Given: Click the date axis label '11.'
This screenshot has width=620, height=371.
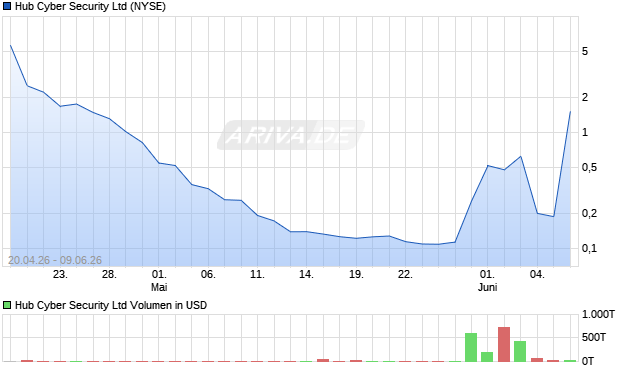Looking at the screenshot, I should click(257, 274).
